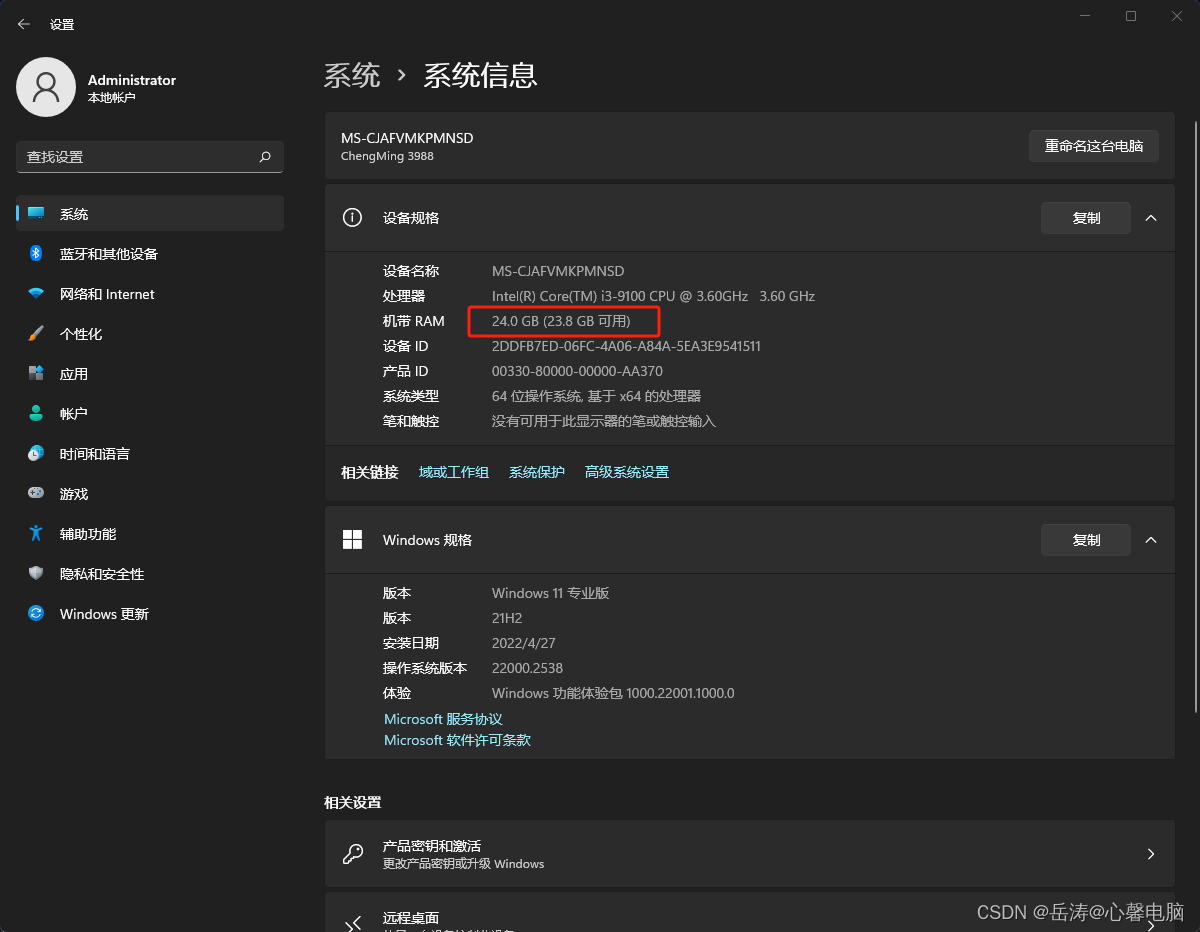This screenshot has height=932, width=1200.
Task: Click the product ID value 00330-80000-00000-AA370
Action: (577, 371)
